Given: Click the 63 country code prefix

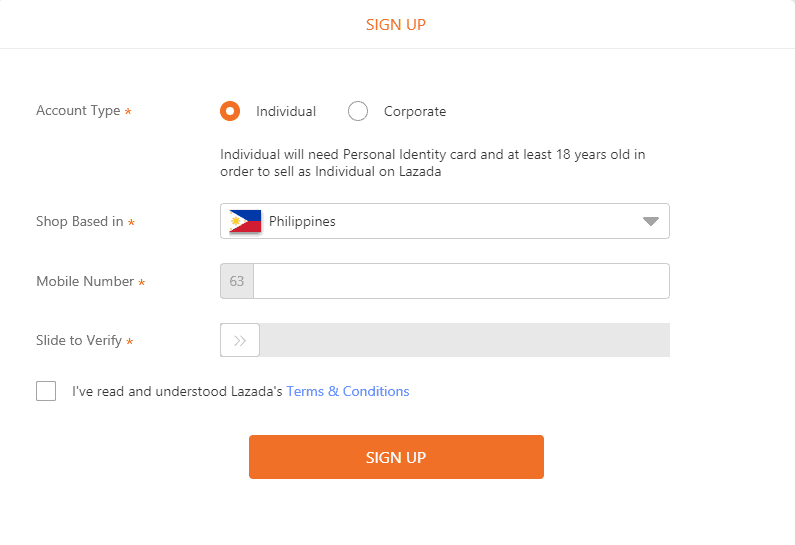Looking at the screenshot, I should click(237, 281).
